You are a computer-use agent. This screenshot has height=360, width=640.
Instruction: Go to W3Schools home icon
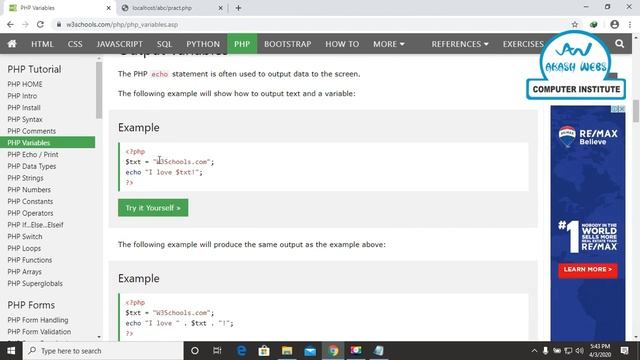pyautogui.click(x=12, y=44)
